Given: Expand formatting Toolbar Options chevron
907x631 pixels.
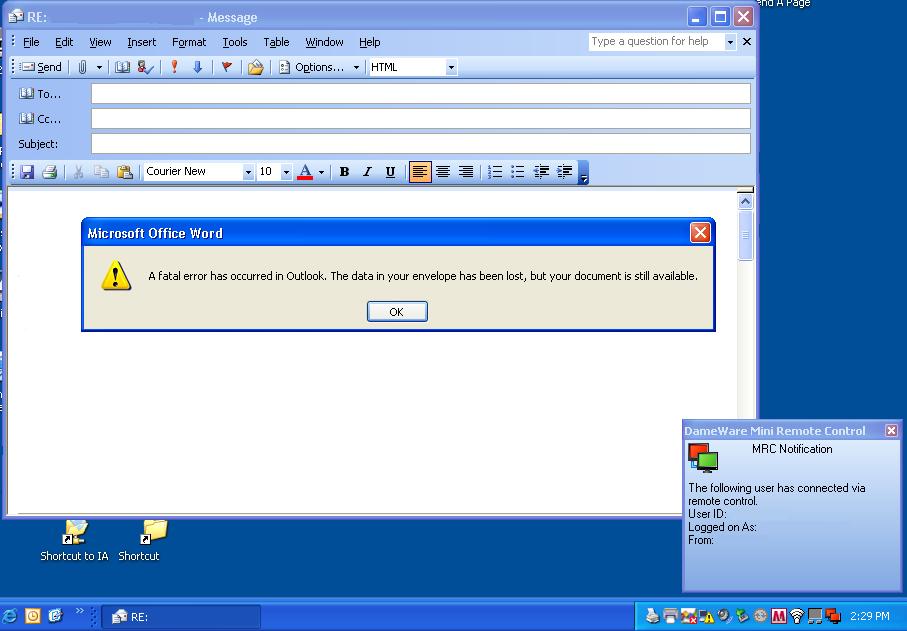Looking at the screenshot, I should [583, 172].
